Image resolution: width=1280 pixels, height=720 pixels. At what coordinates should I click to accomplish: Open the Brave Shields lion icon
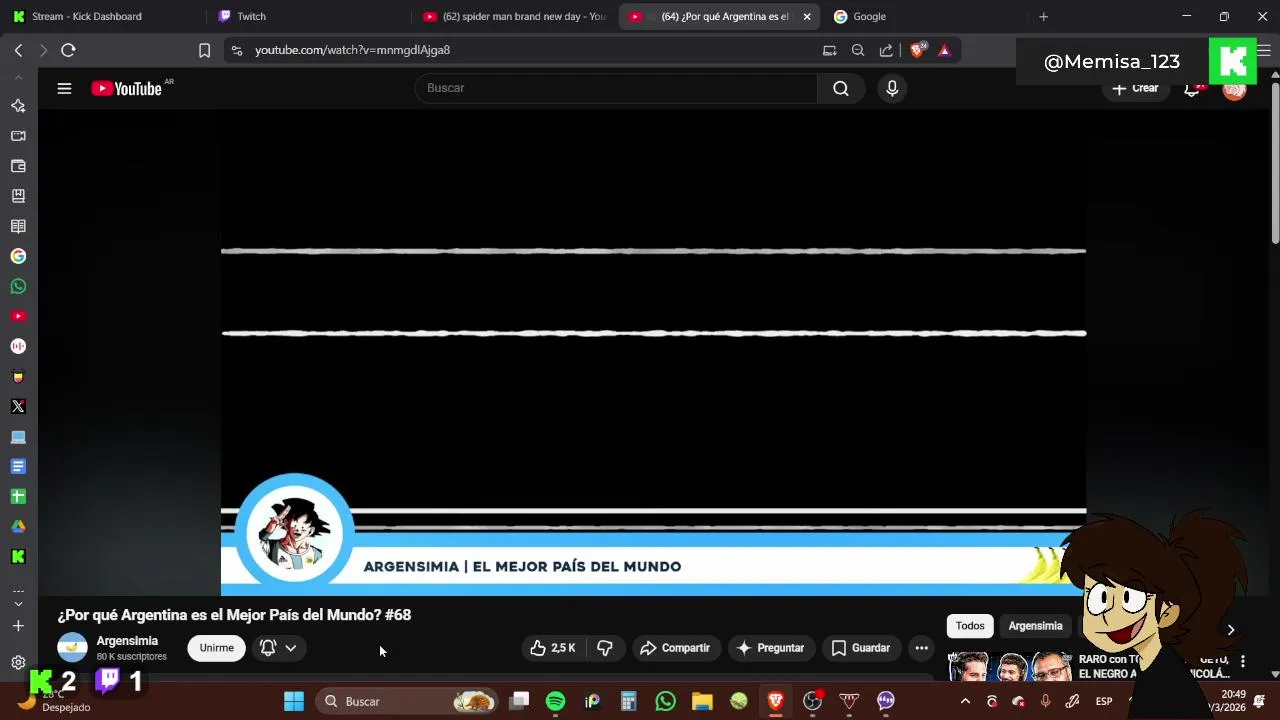(x=917, y=50)
